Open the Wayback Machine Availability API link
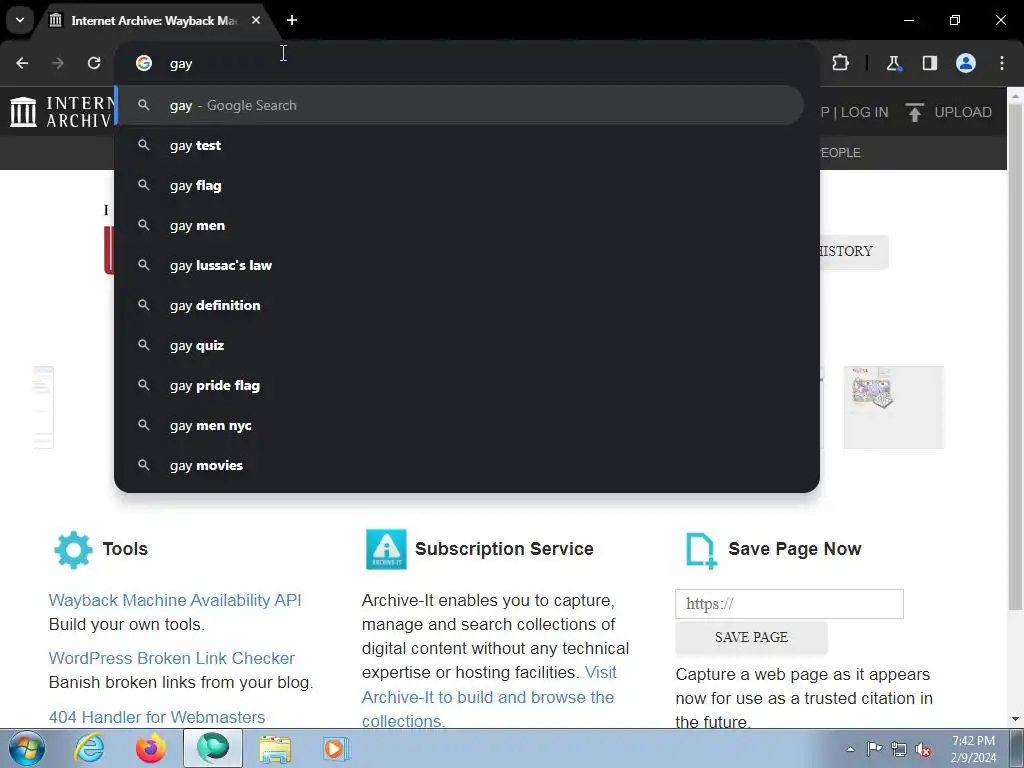1024x768 pixels. tap(175, 600)
